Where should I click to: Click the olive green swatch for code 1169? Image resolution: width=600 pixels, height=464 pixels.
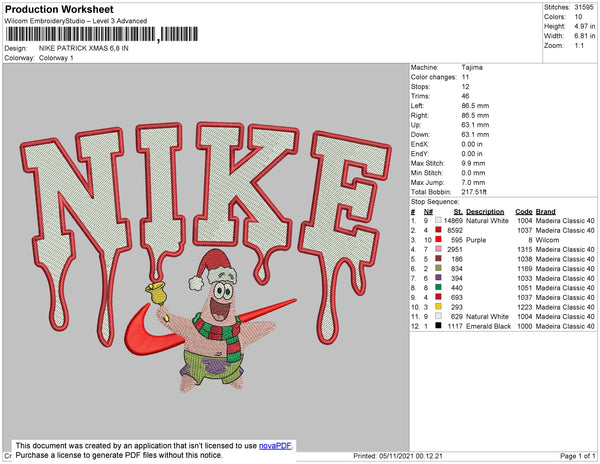438,268
